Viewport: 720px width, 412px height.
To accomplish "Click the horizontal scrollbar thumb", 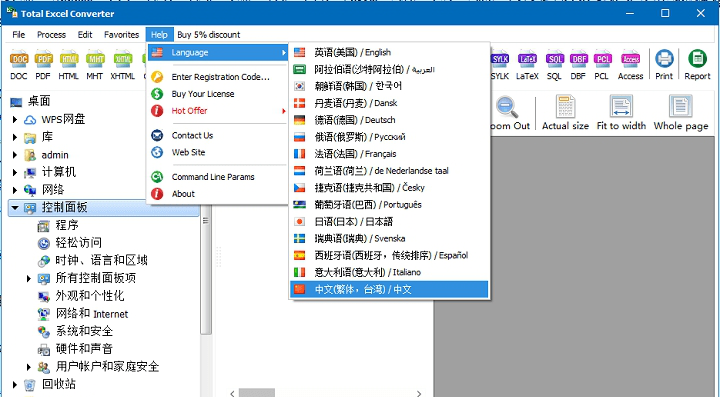I will (257, 393).
